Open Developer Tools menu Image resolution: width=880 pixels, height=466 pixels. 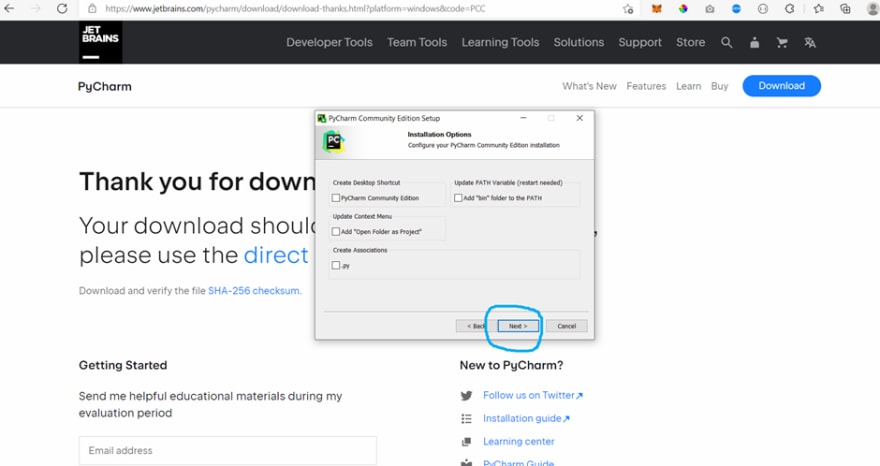329,43
